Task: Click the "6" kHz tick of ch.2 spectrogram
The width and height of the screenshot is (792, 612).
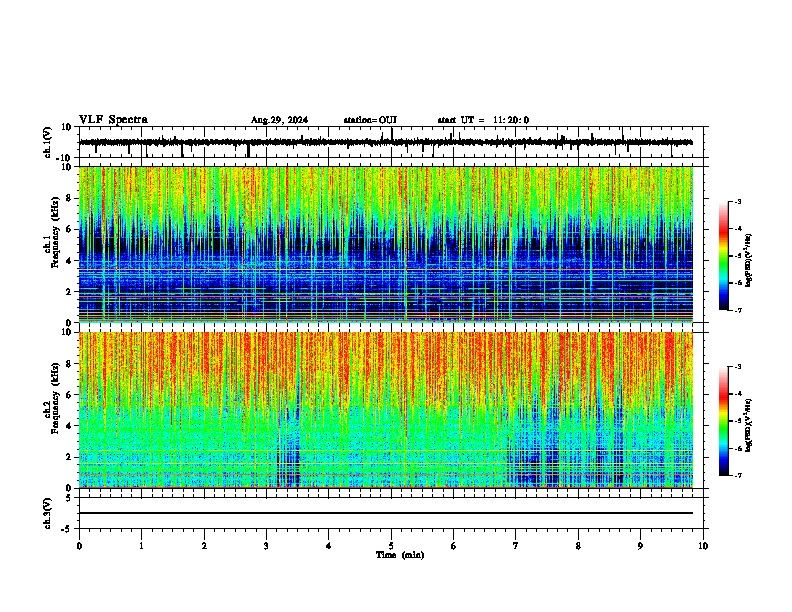Action: [69, 394]
